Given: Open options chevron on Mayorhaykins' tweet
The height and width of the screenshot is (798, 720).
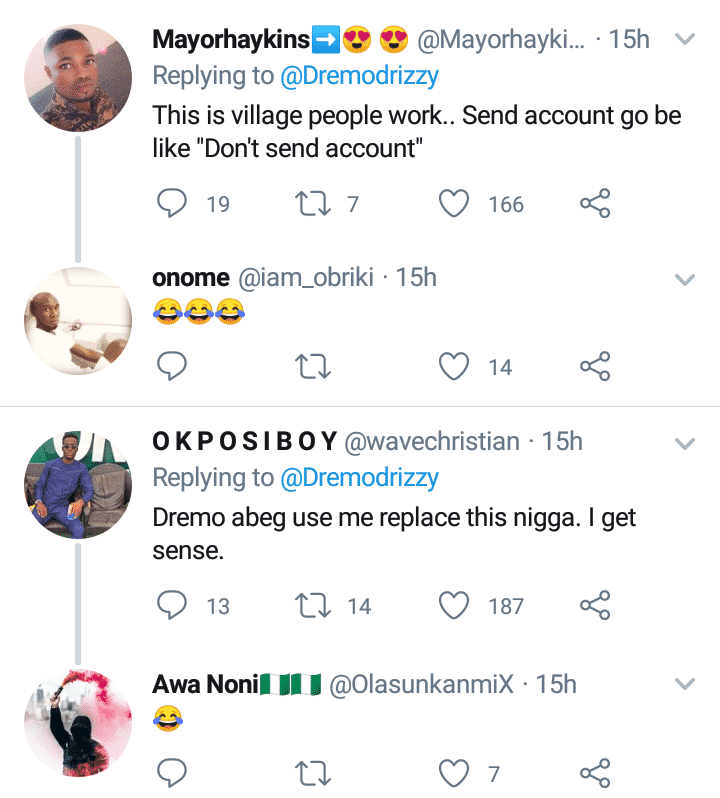Looking at the screenshot, I should click(x=685, y=40).
